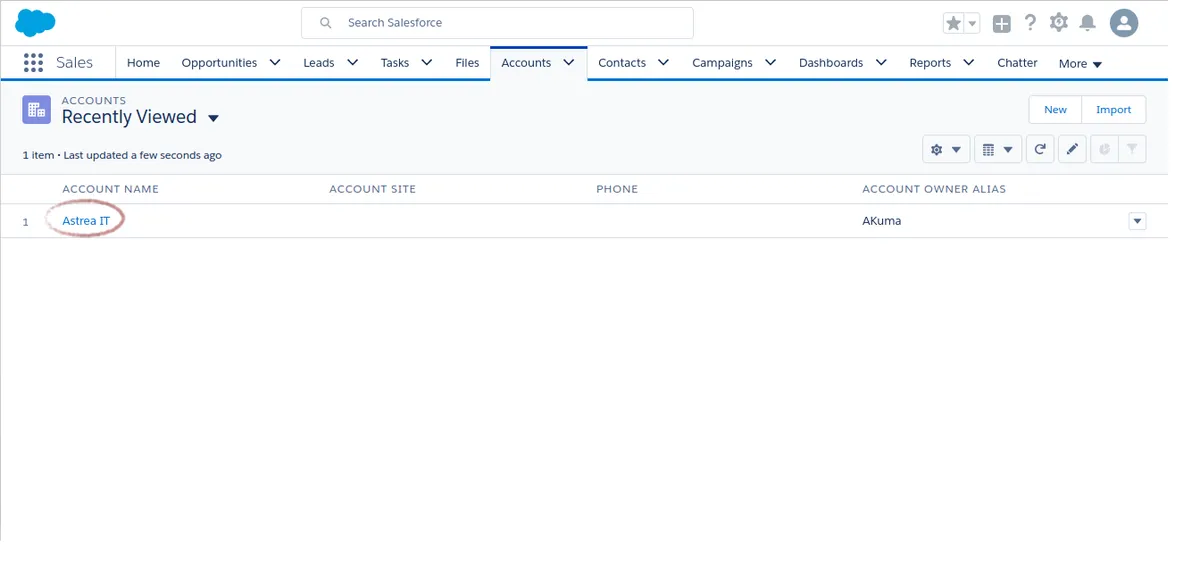Click the charts icon button
Screen dimensions: 1200x571
click(1104, 149)
